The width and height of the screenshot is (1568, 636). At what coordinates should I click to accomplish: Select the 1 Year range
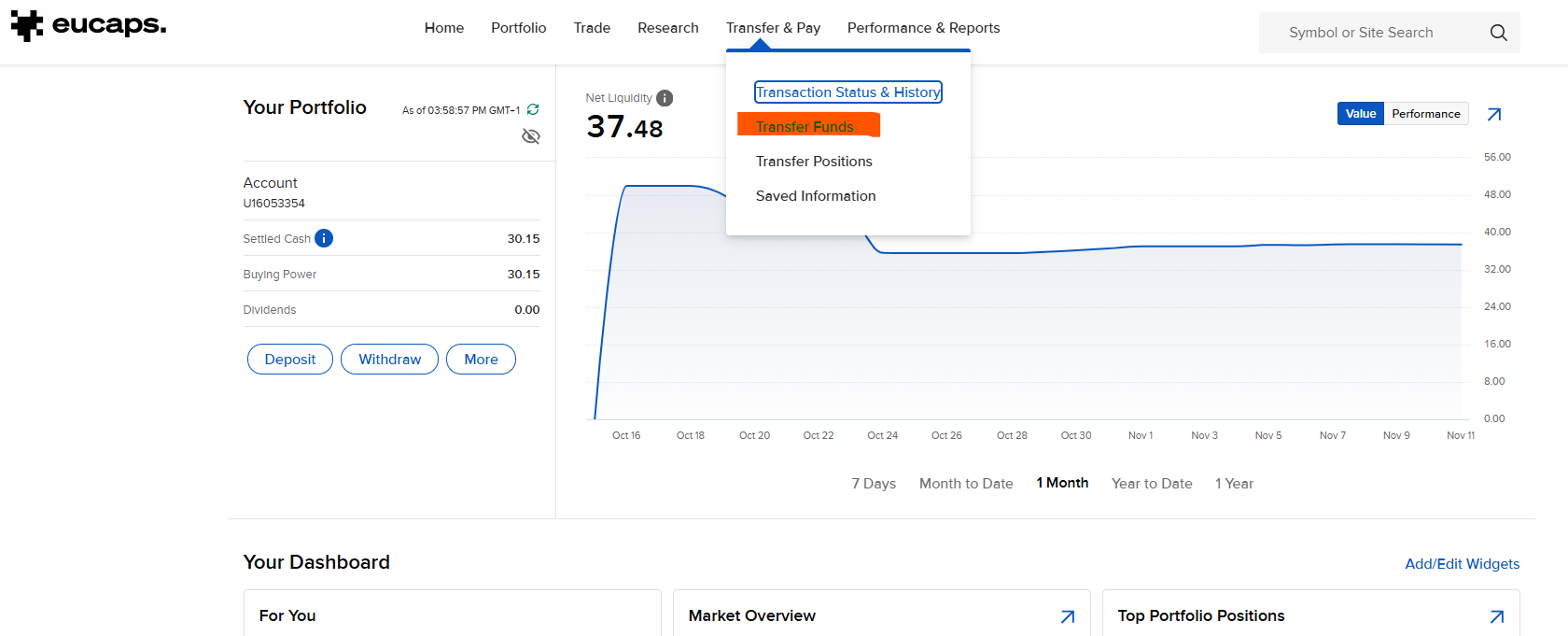[x=1234, y=484]
